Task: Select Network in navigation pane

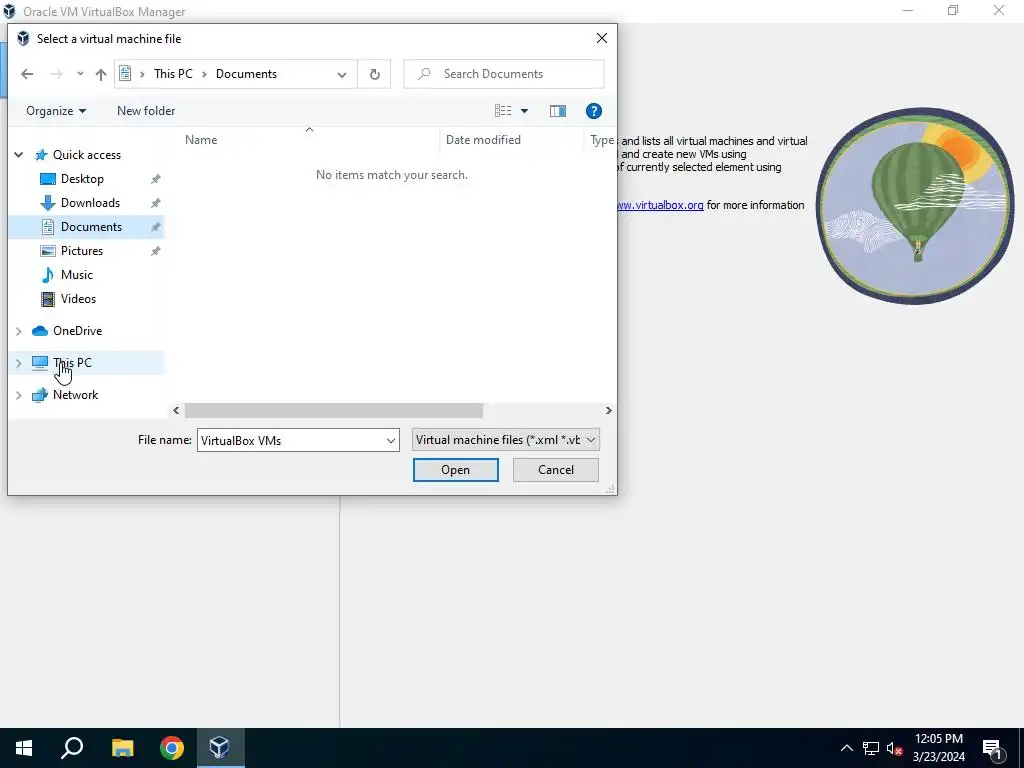Action: (x=76, y=395)
